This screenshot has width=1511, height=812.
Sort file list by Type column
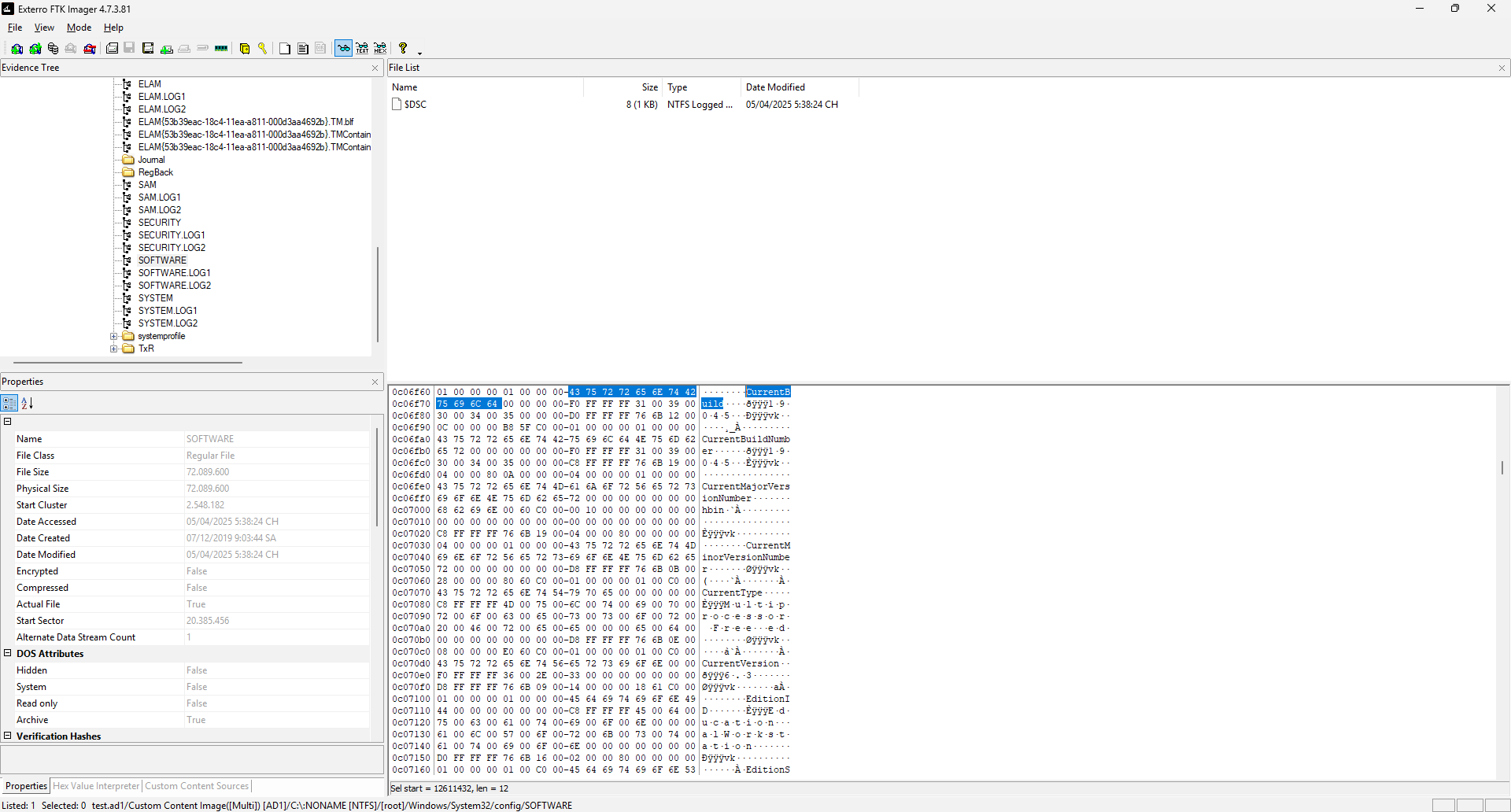pyautogui.click(x=701, y=87)
